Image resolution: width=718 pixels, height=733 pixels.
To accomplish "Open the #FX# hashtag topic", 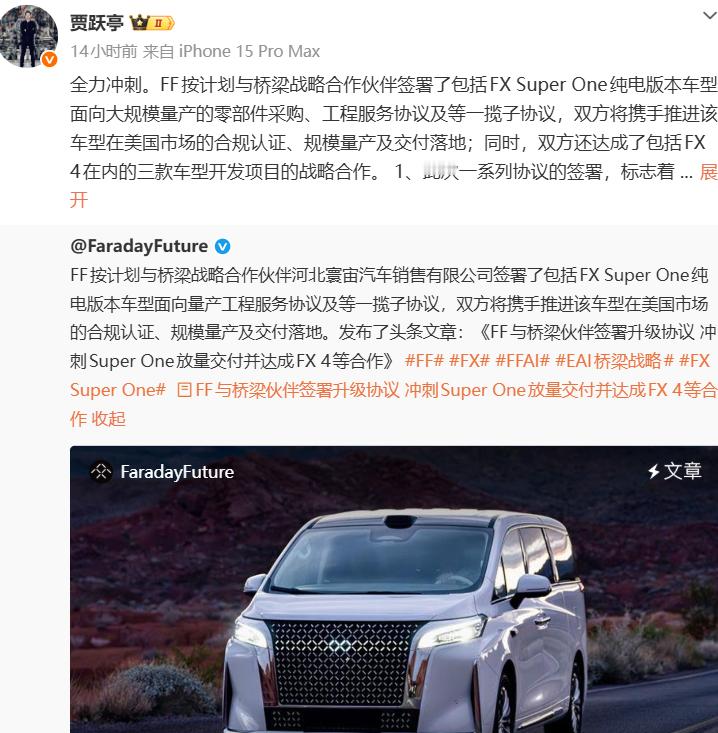I will coord(469,361).
